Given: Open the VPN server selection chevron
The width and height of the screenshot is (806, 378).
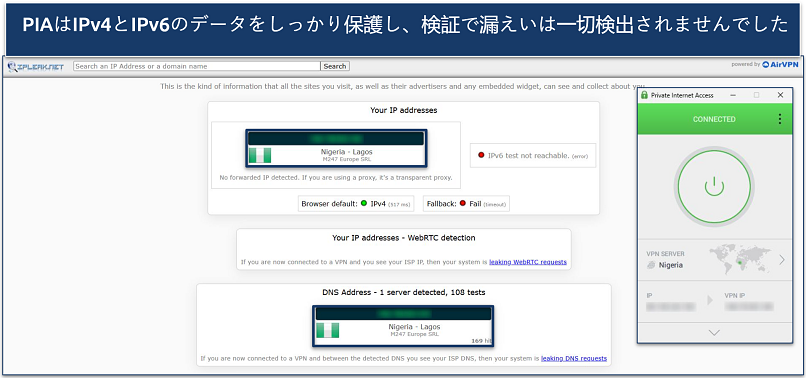Looking at the screenshot, I should click(x=782, y=260).
